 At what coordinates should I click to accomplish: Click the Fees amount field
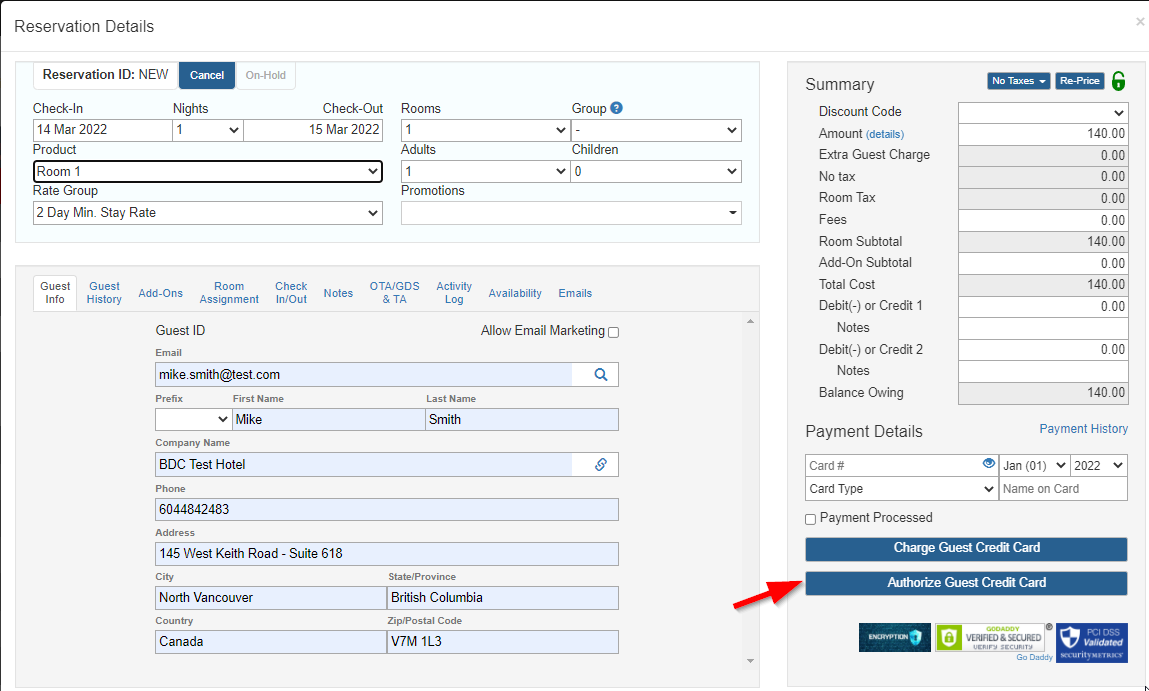[1043, 221]
